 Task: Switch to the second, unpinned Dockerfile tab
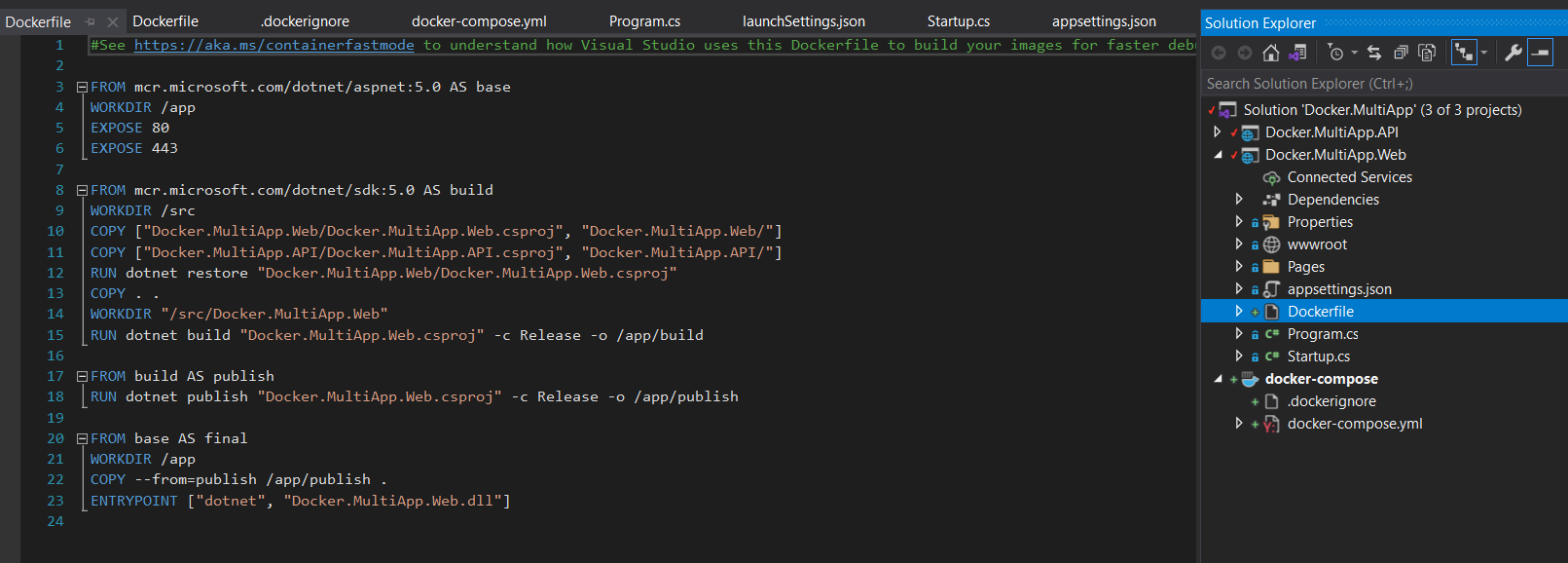tap(165, 20)
